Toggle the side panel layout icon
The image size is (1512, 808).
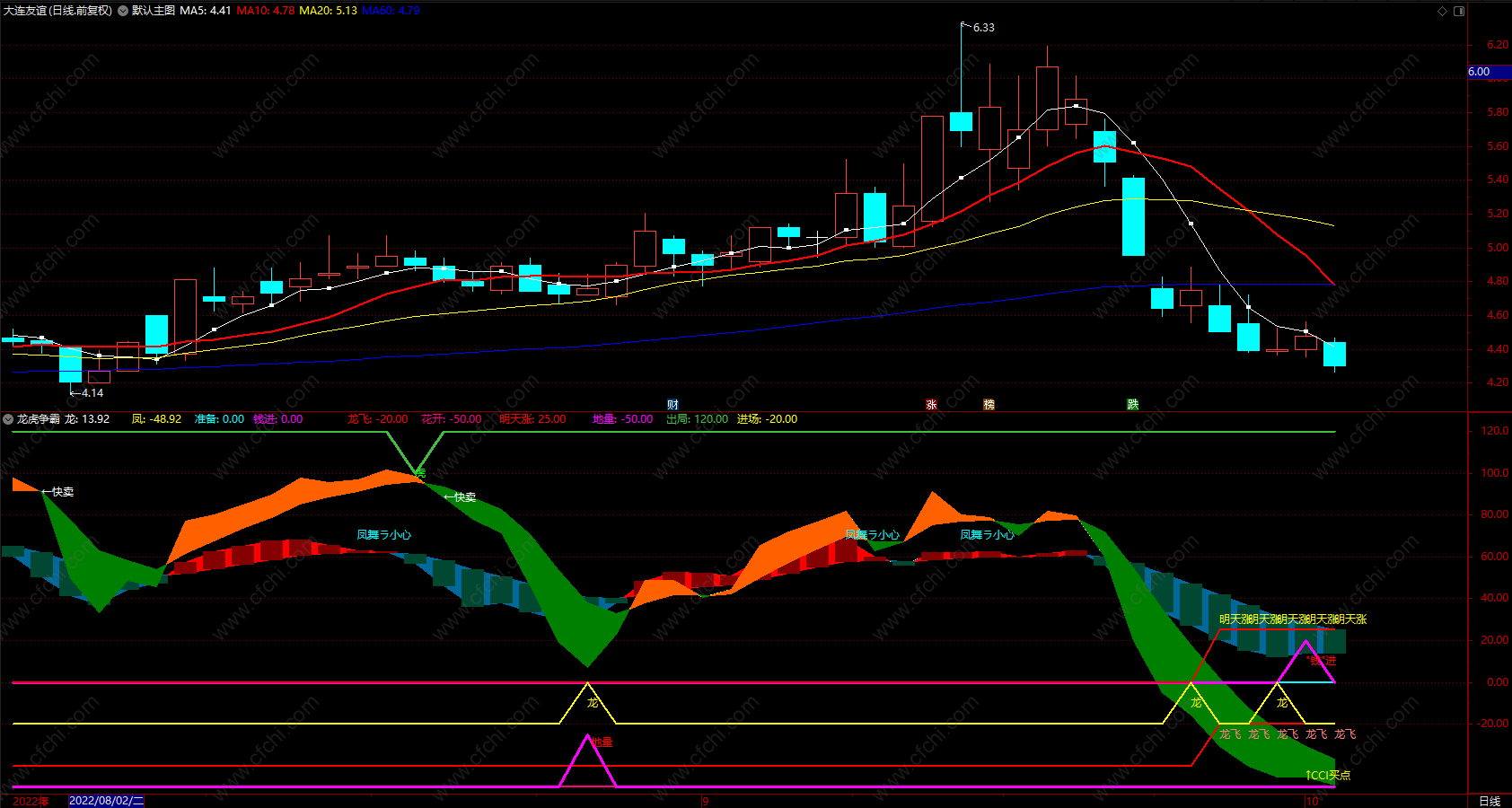[1459, 11]
